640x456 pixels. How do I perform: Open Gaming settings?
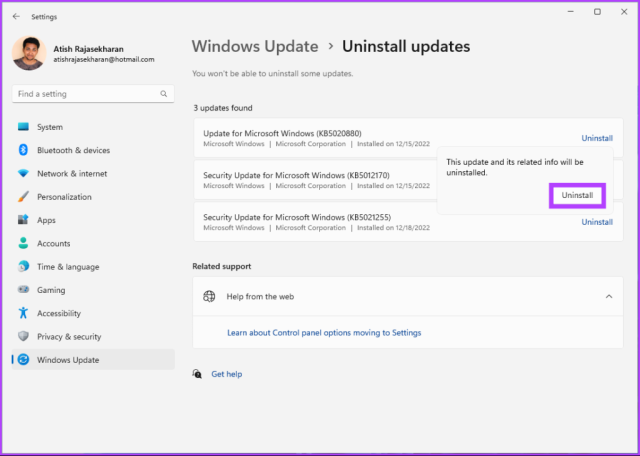tap(93, 290)
